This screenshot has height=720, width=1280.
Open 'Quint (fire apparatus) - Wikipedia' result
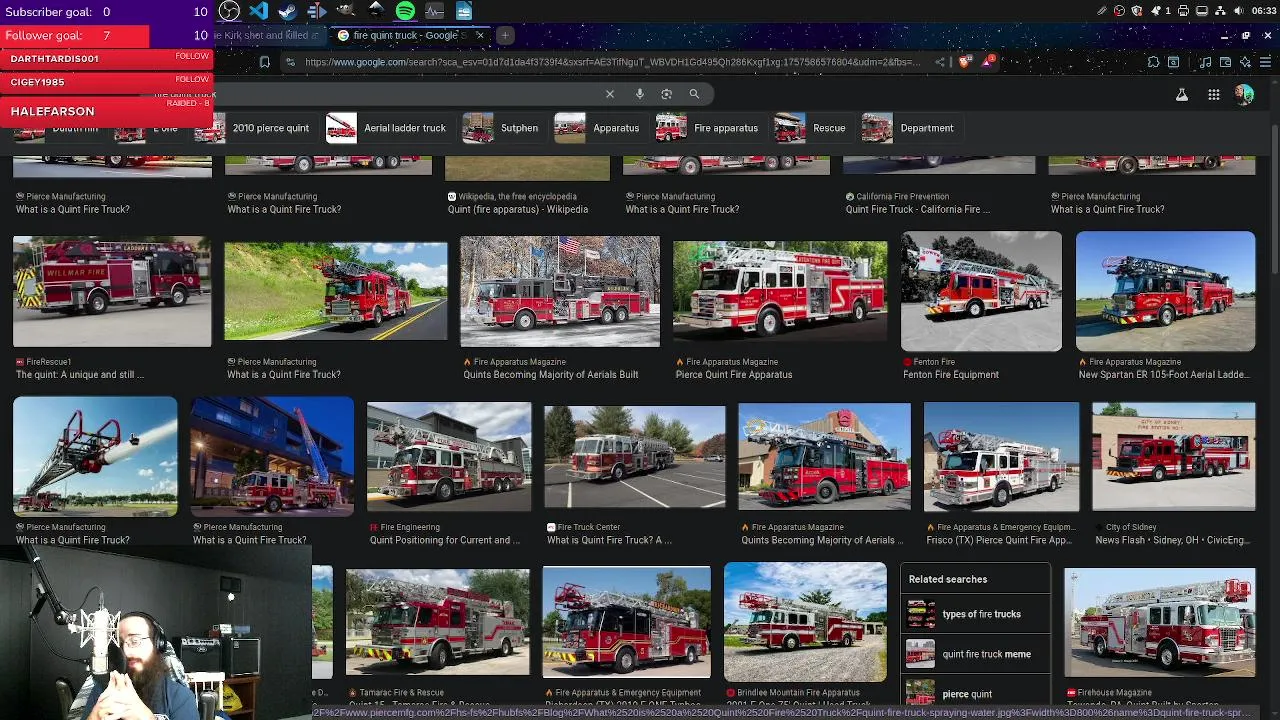click(x=518, y=210)
